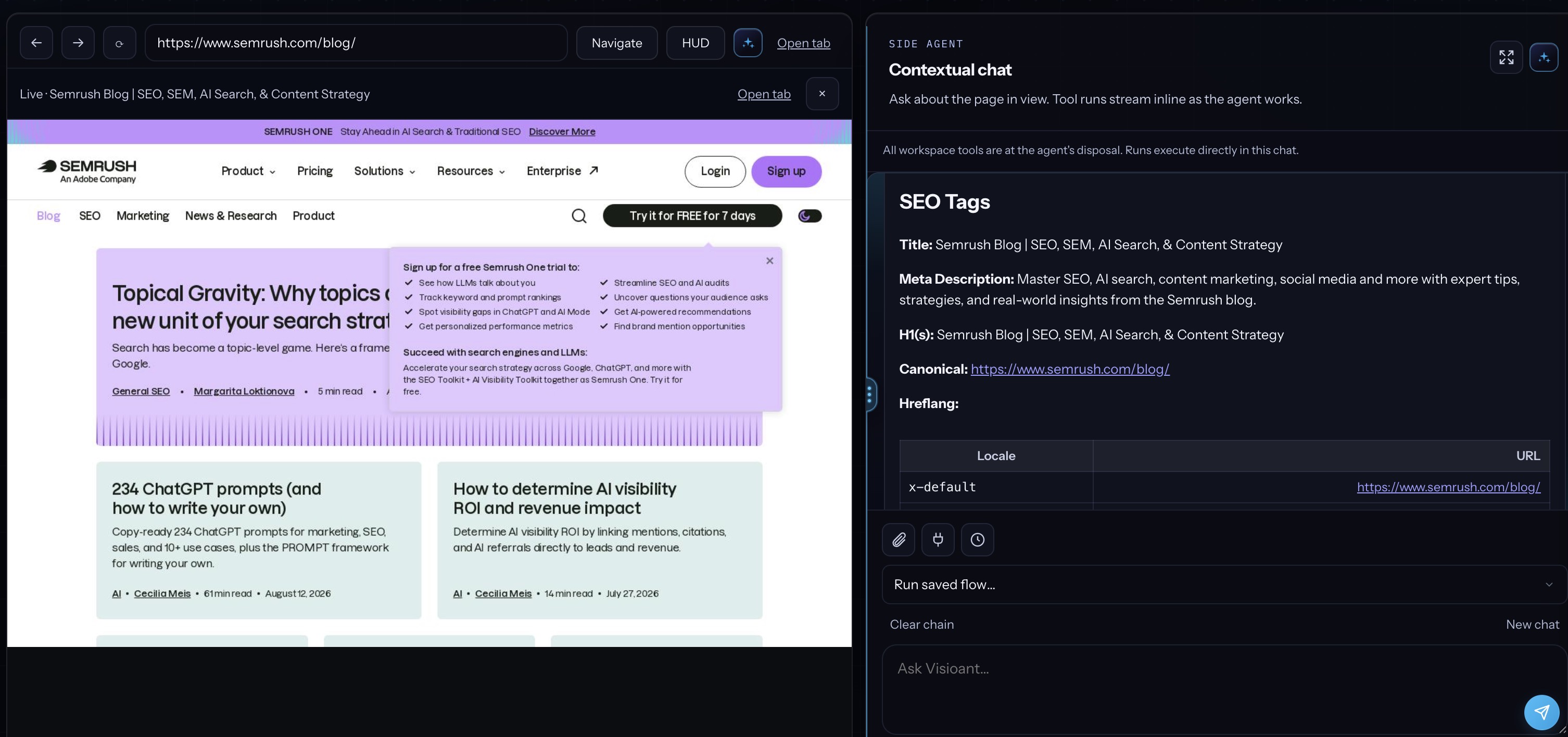This screenshot has height=737, width=1568.
Task: Click the panel divider drag handle
Action: point(869,395)
